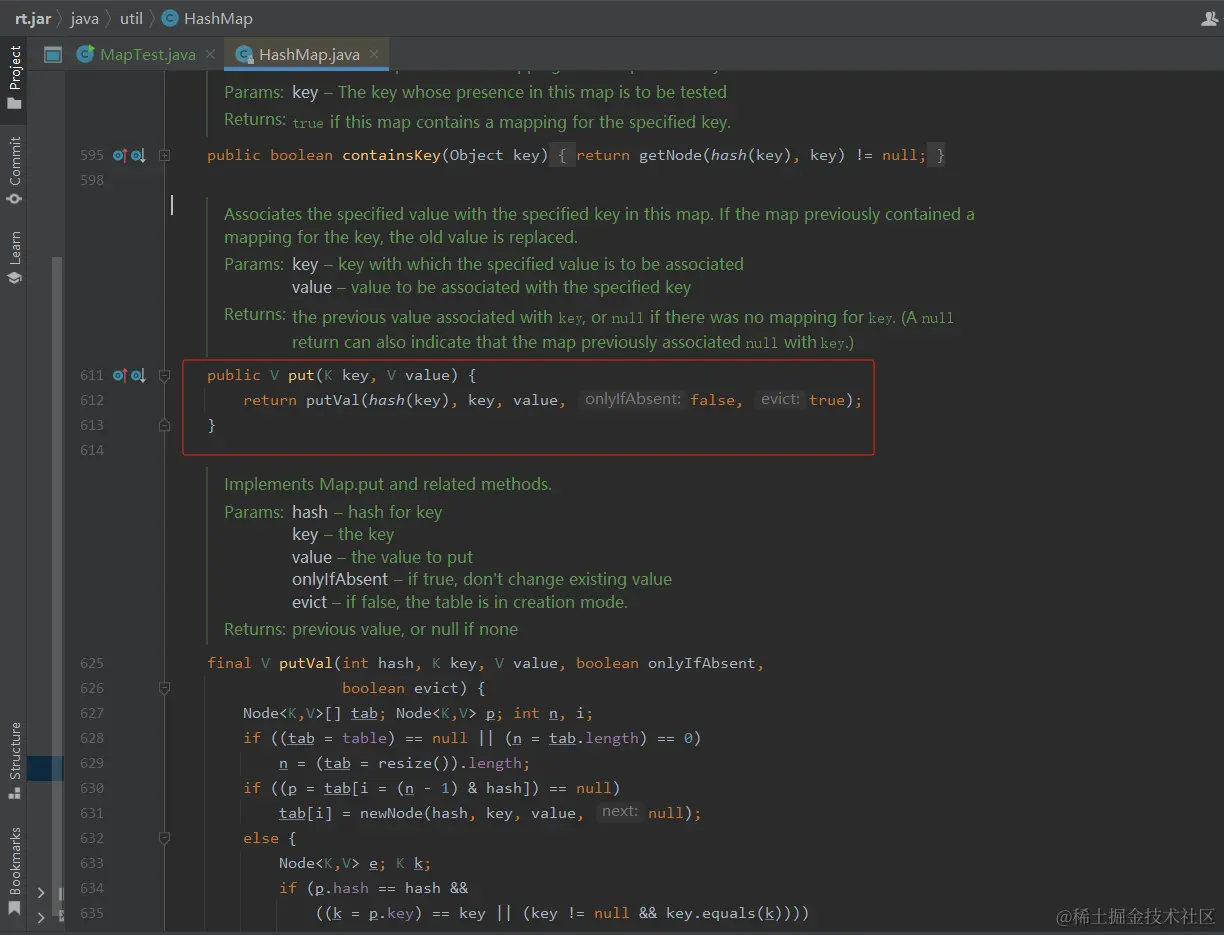Viewport: 1224px width, 935px height.
Task: Close the HashMap.java tab
Action: click(x=374, y=54)
